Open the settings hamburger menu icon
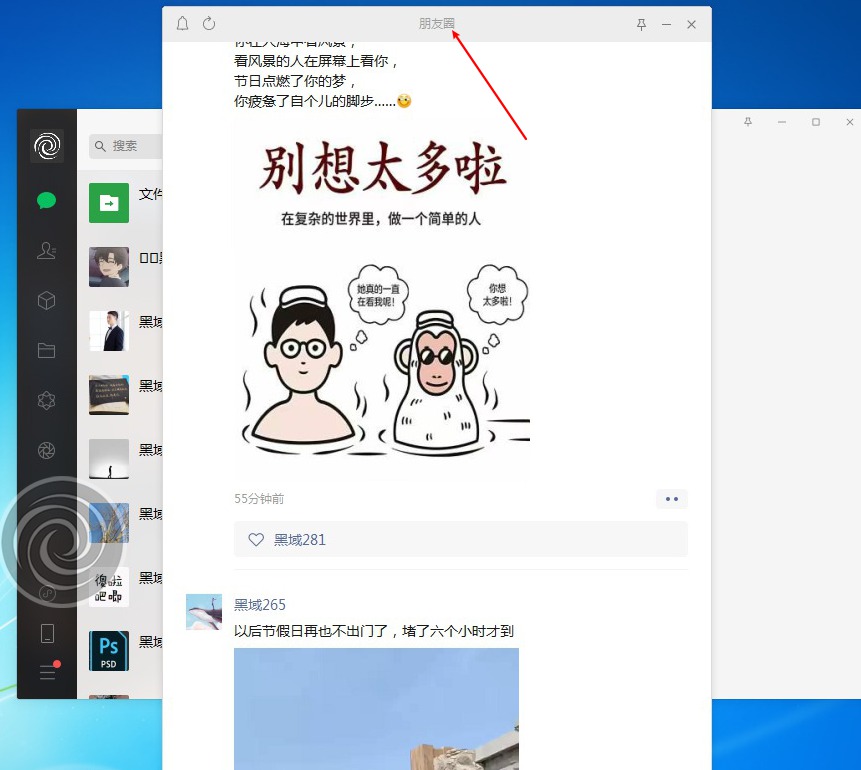Image resolution: width=861 pixels, height=770 pixels. [48, 671]
